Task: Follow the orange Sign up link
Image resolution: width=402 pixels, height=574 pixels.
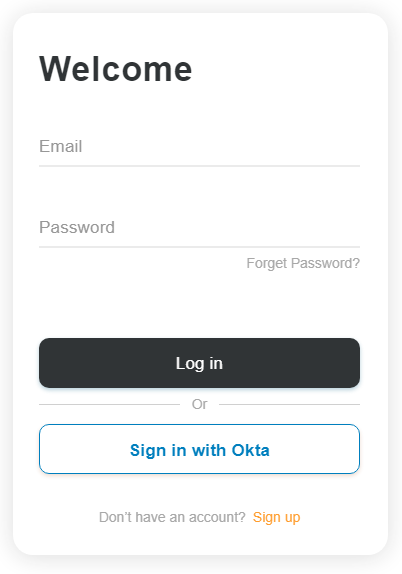Action: pos(276,517)
